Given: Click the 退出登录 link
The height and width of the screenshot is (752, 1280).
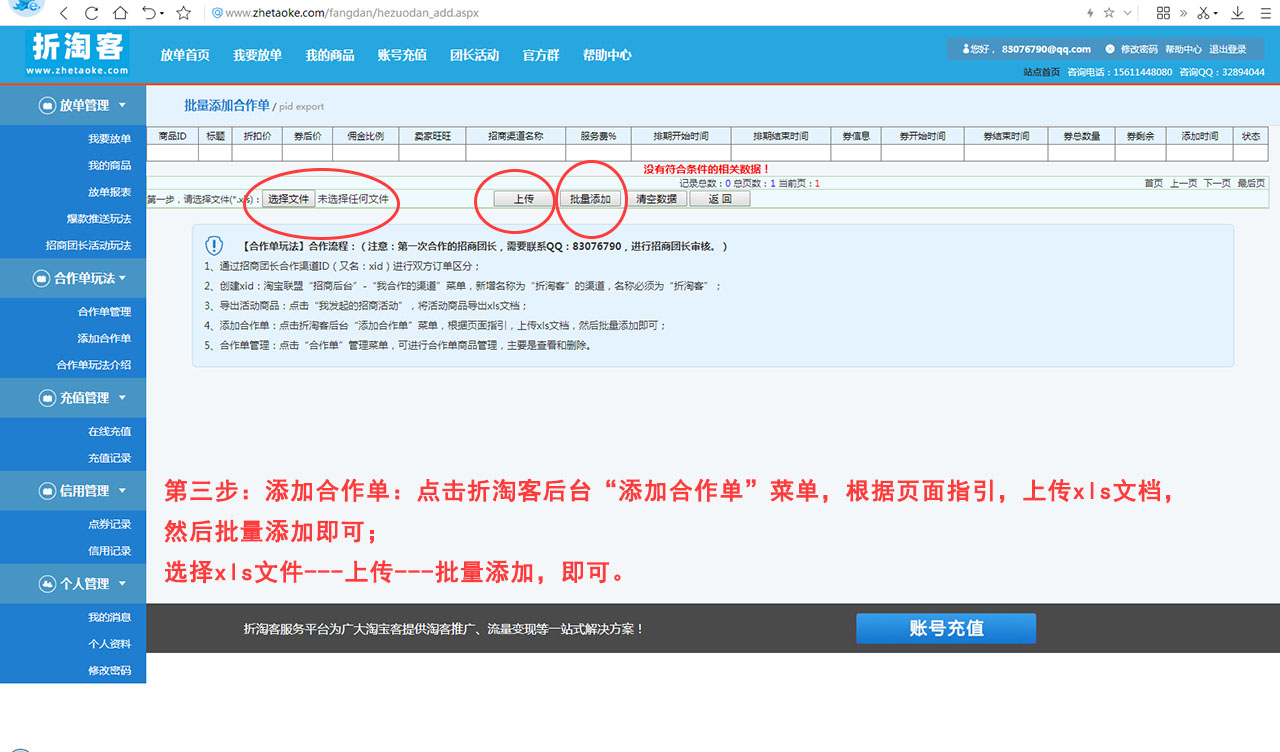Looking at the screenshot, I should coord(1227,49).
